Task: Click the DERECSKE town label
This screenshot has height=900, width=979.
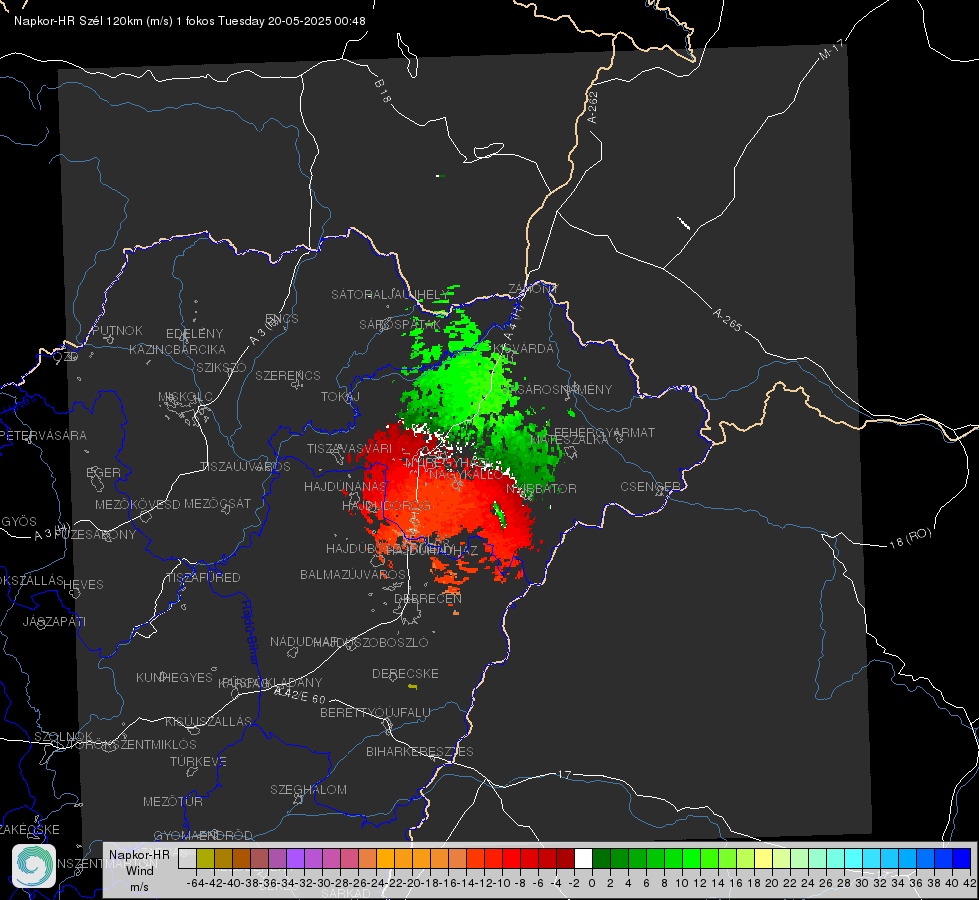Action: 405,673
